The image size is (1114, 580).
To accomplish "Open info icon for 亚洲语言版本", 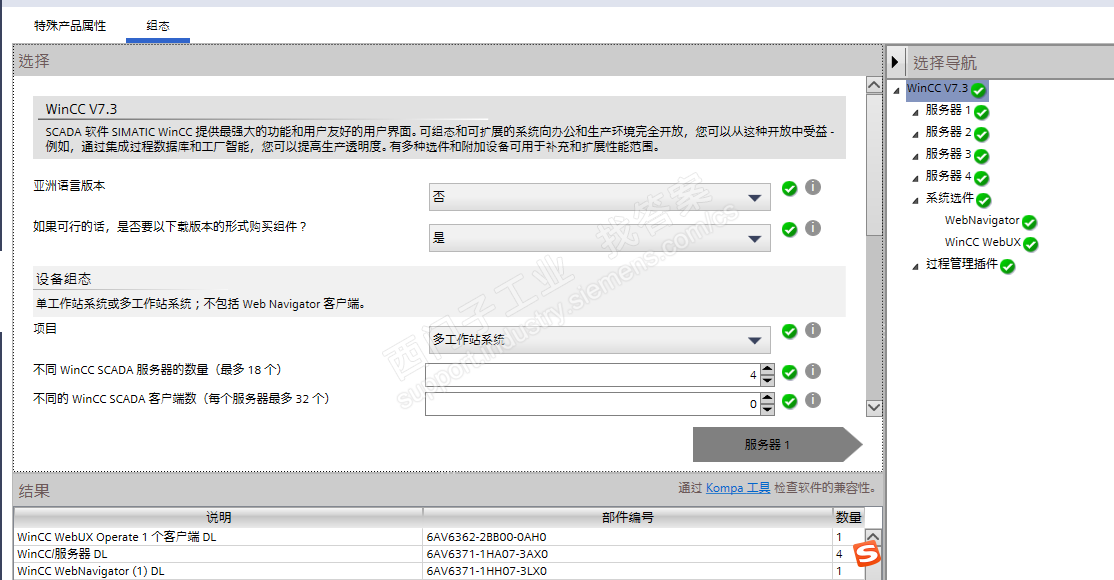I will pyautogui.click(x=813, y=187).
